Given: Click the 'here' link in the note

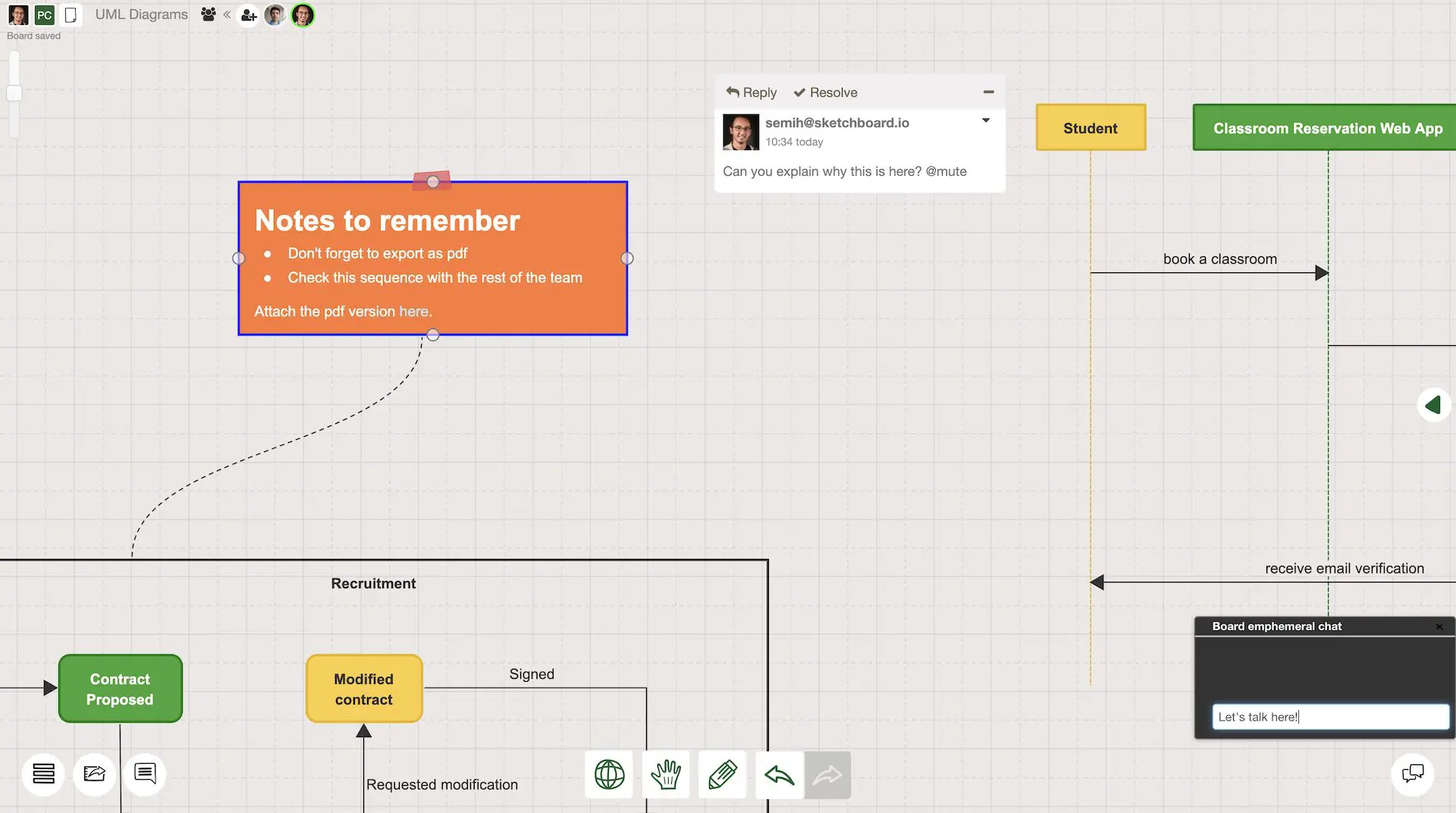Looking at the screenshot, I should tap(414, 311).
